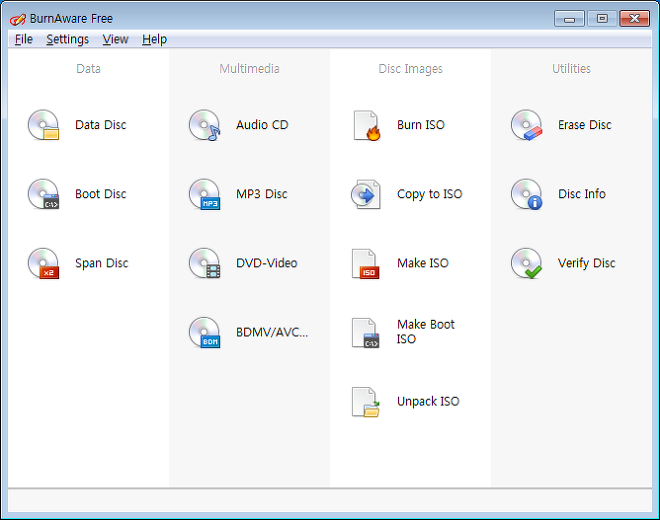
Task: Select the Disc Info label
Action: tap(582, 194)
